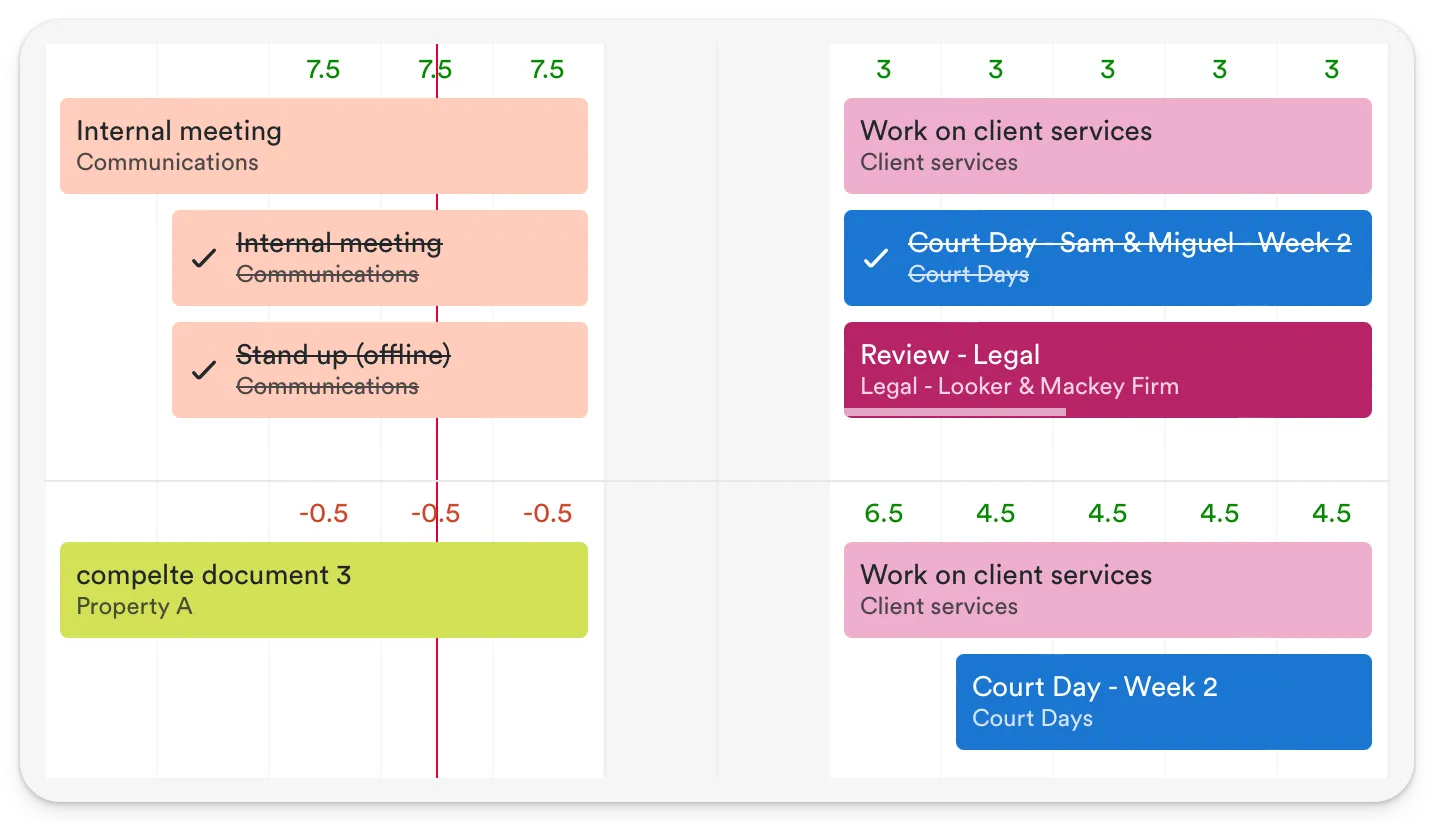
Task: Open the Court Day - Week 2 card
Action: pos(1163,701)
